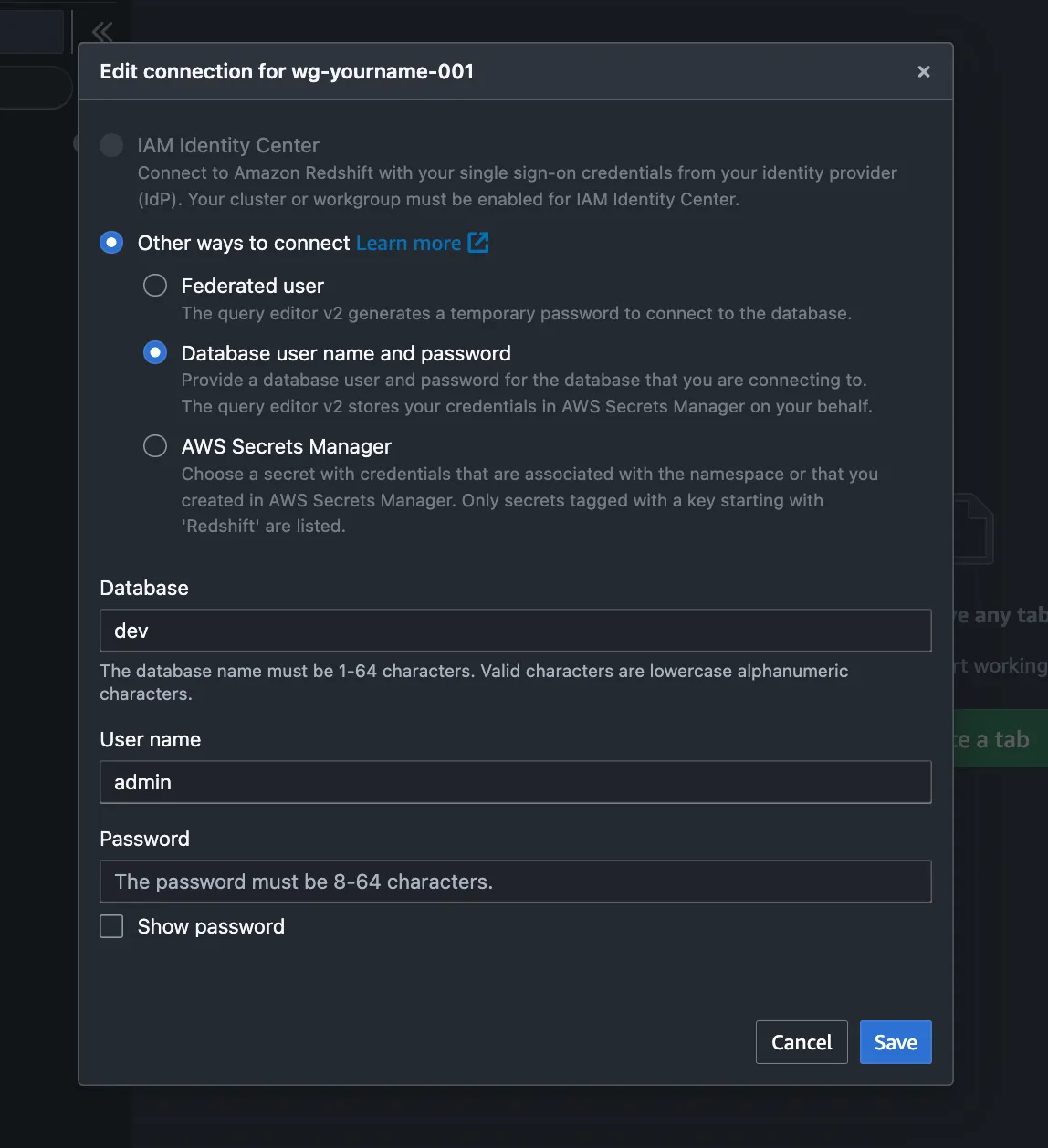
Task: Choose the AWS Secrets Manager radio option
Action: coord(155,446)
